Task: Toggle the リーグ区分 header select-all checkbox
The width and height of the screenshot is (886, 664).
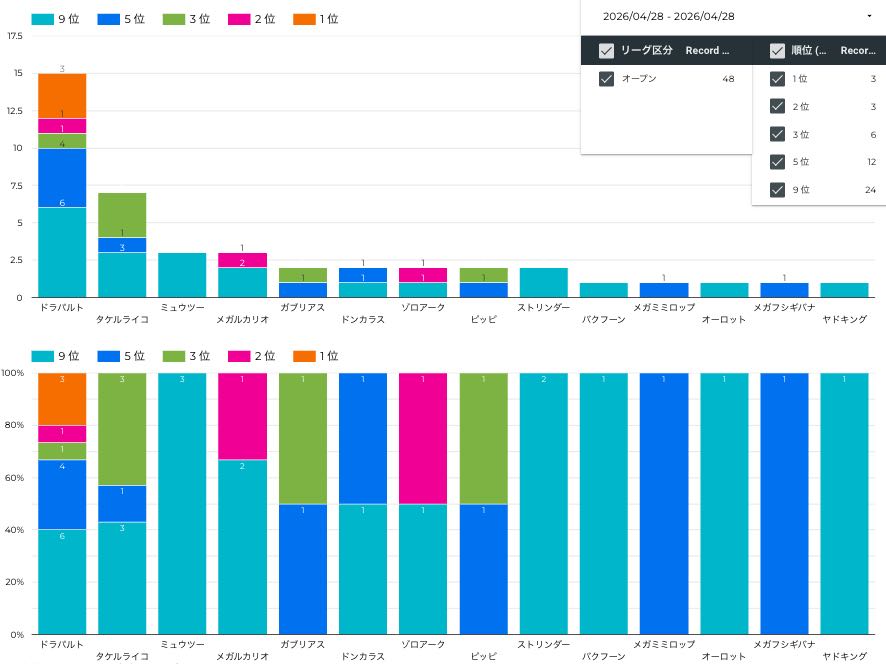Action: [606, 51]
